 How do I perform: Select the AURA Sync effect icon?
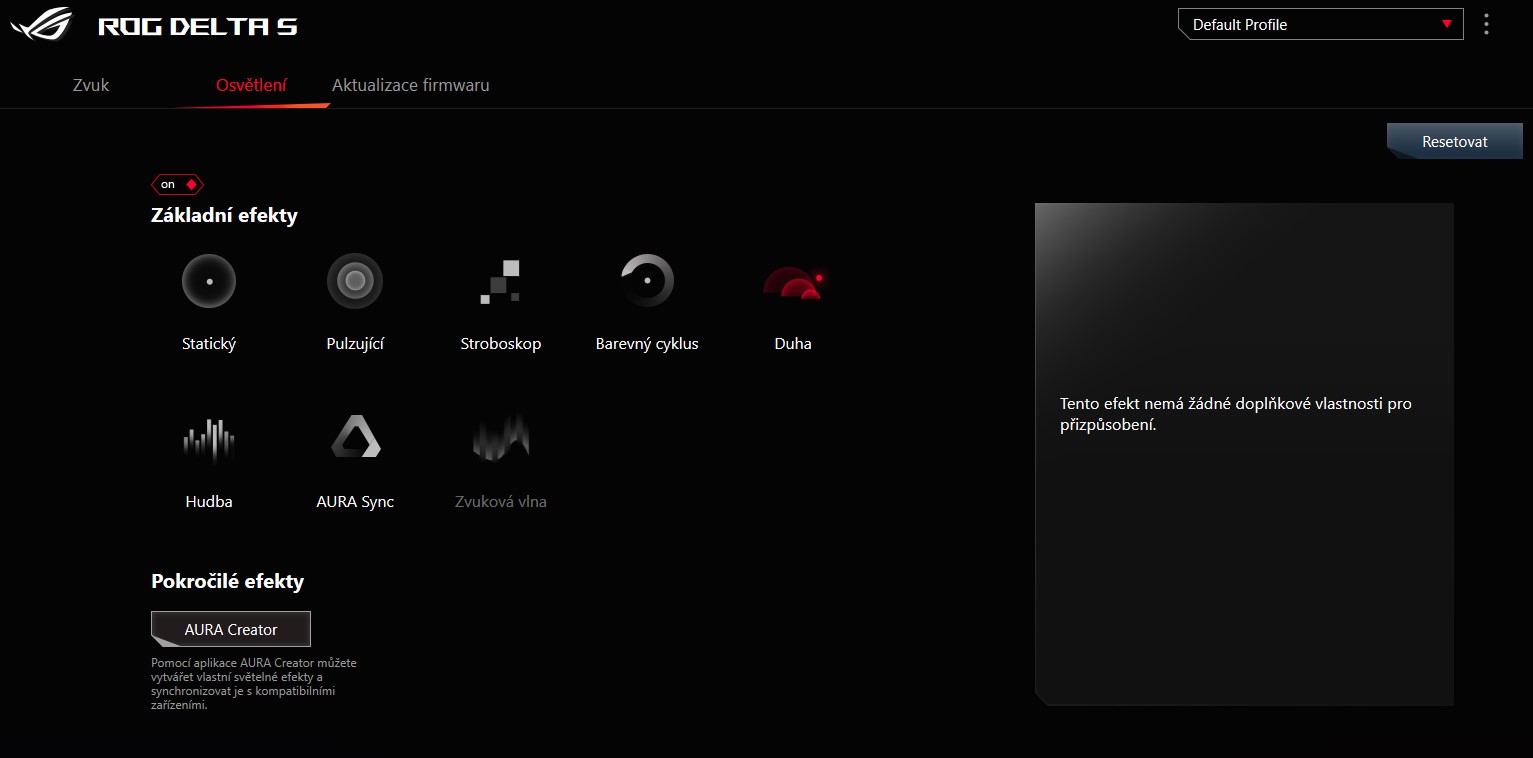click(x=355, y=437)
